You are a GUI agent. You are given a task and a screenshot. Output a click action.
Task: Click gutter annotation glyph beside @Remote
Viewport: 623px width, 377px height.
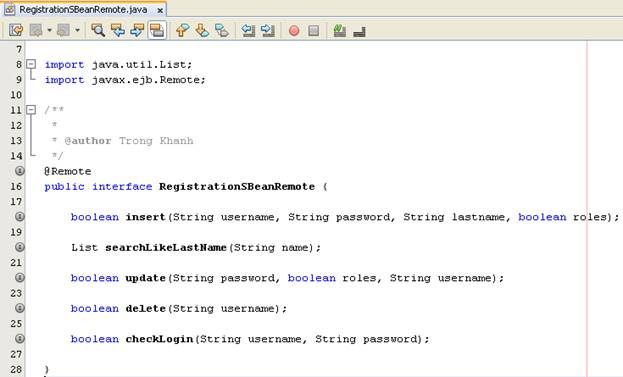pyautogui.click(x=19, y=171)
